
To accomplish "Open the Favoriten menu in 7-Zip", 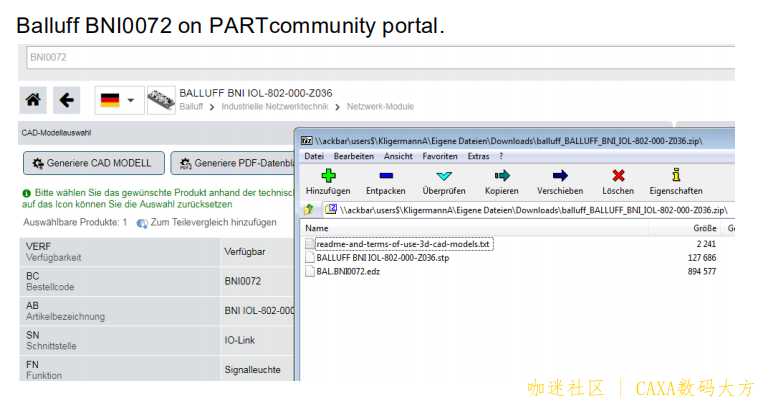I will coord(439,156).
